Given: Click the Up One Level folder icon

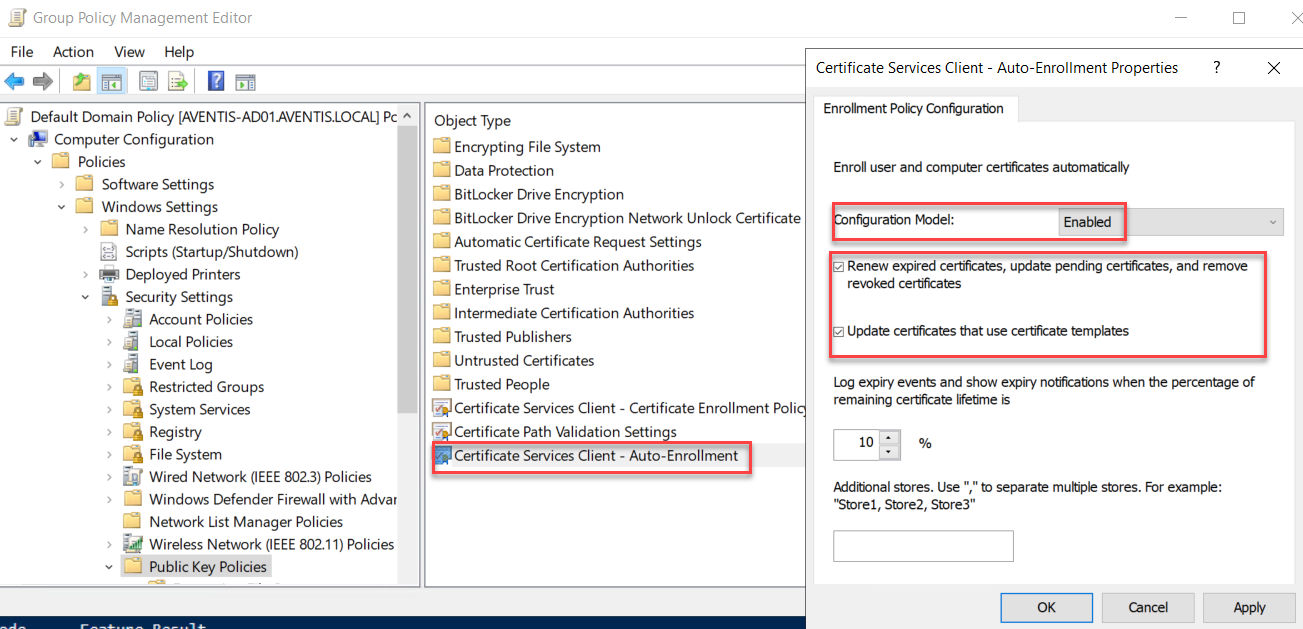Looking at the screenshot, I should coord(81,81).
